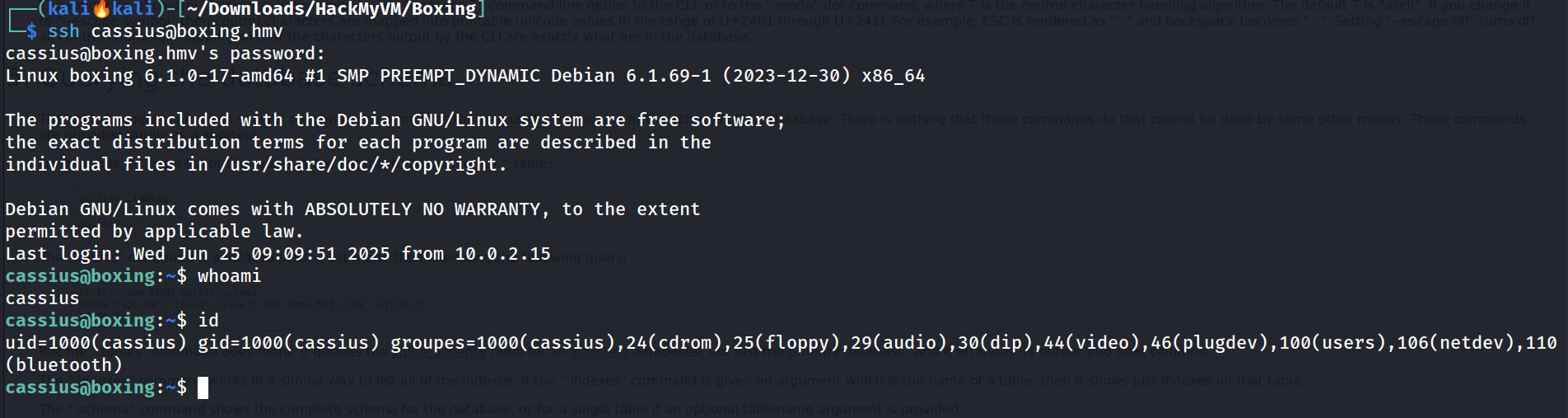Click the ~/Downloads/HackMyVM/Boxing path in prompt
1568x418 pixels.
333,9
